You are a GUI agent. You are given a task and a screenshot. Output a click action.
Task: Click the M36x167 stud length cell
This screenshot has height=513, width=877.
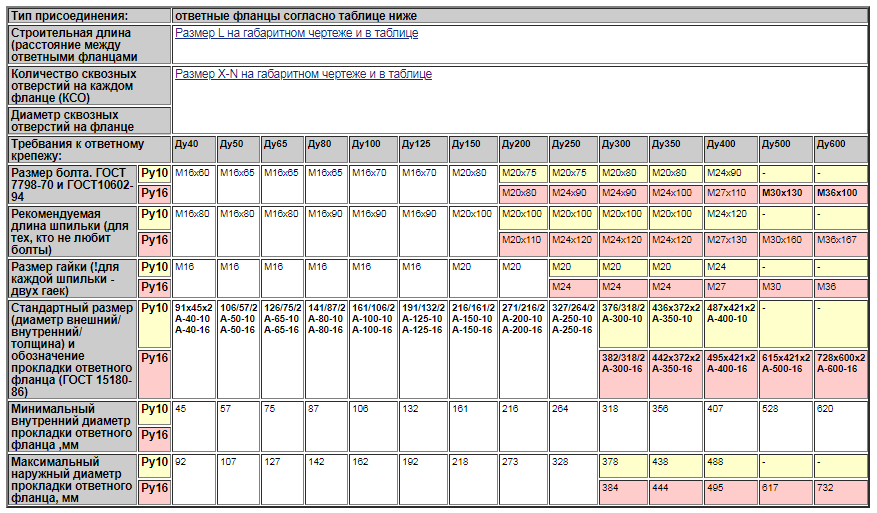(841, 244)
